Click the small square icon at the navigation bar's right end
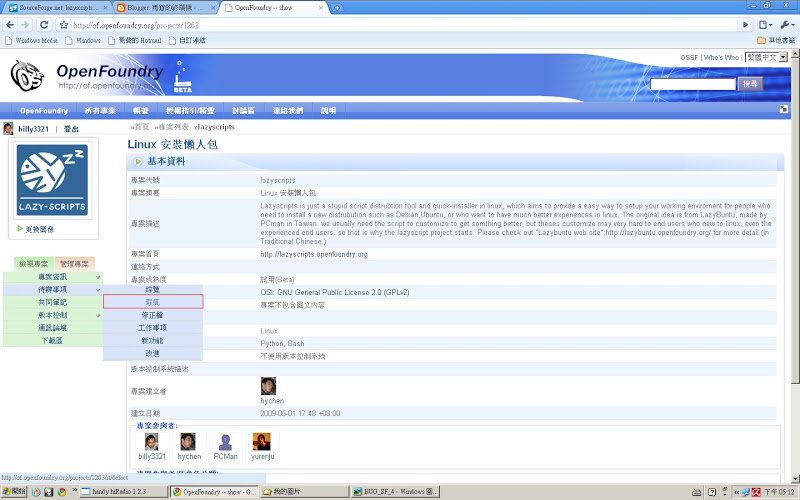Screen dimensions: 800x500 click(x=784, y=109)
